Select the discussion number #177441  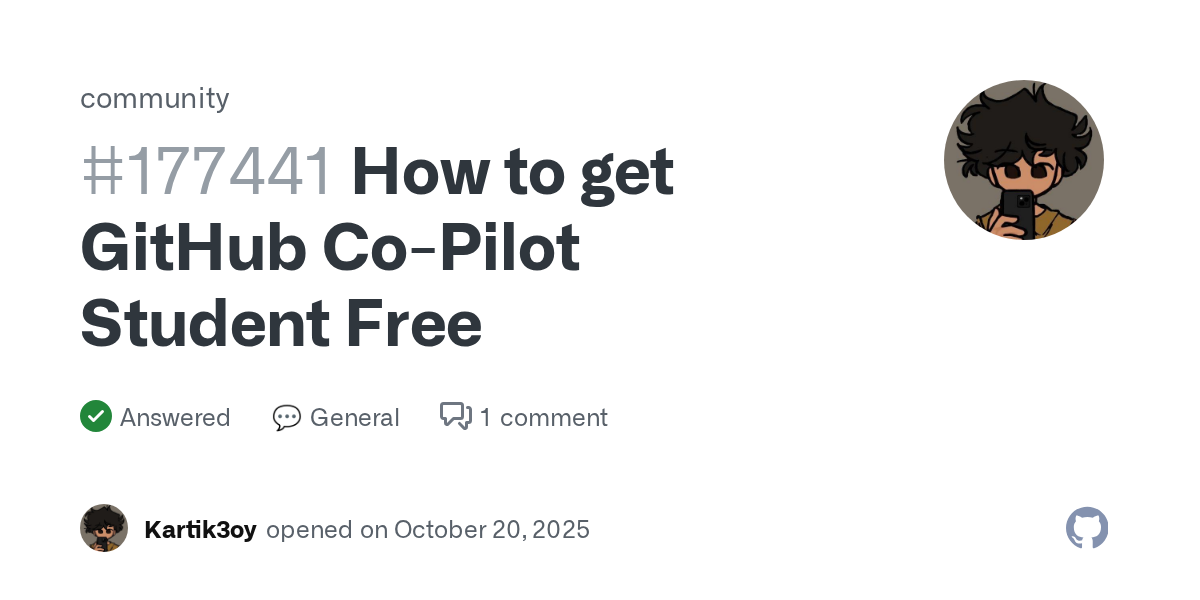pyautogui.click(x=206, y=172)
